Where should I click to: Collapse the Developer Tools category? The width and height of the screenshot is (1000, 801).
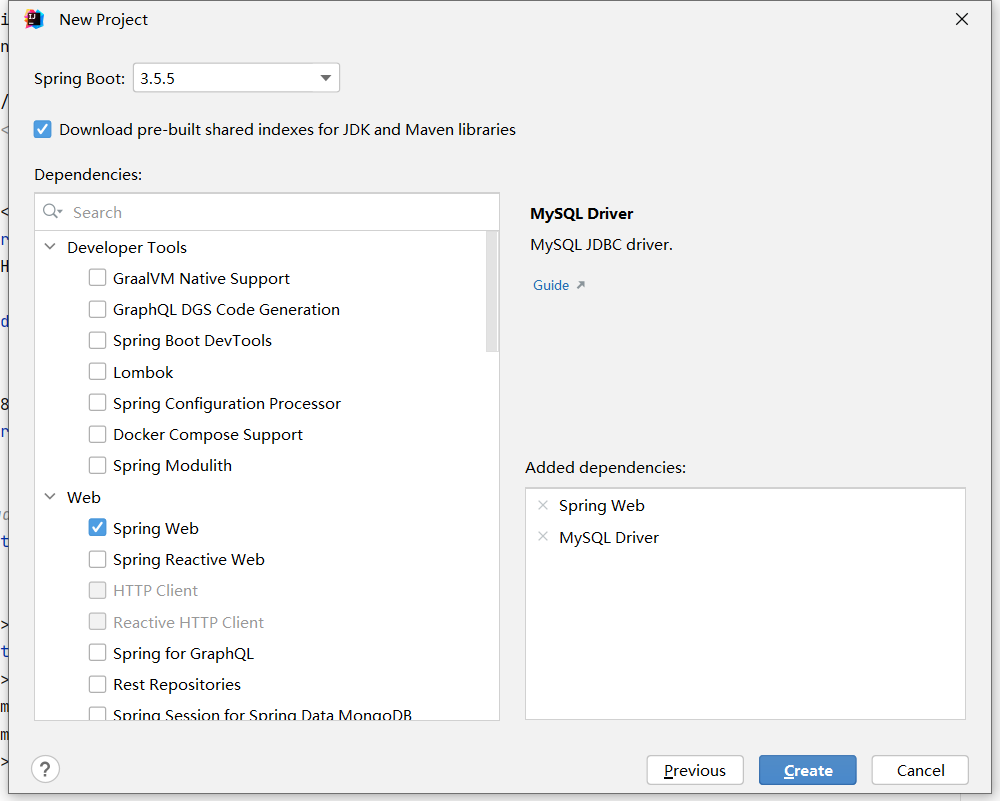tap(50, 247)
